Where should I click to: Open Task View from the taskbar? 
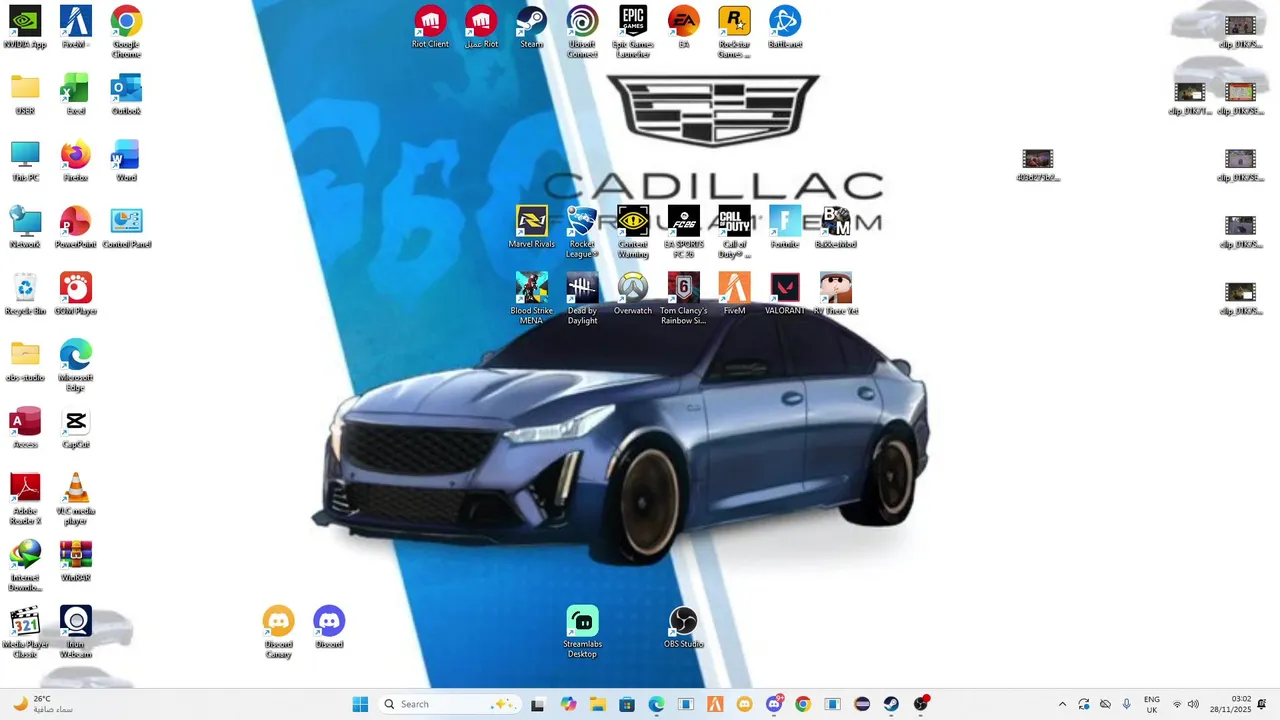point(537,704)
